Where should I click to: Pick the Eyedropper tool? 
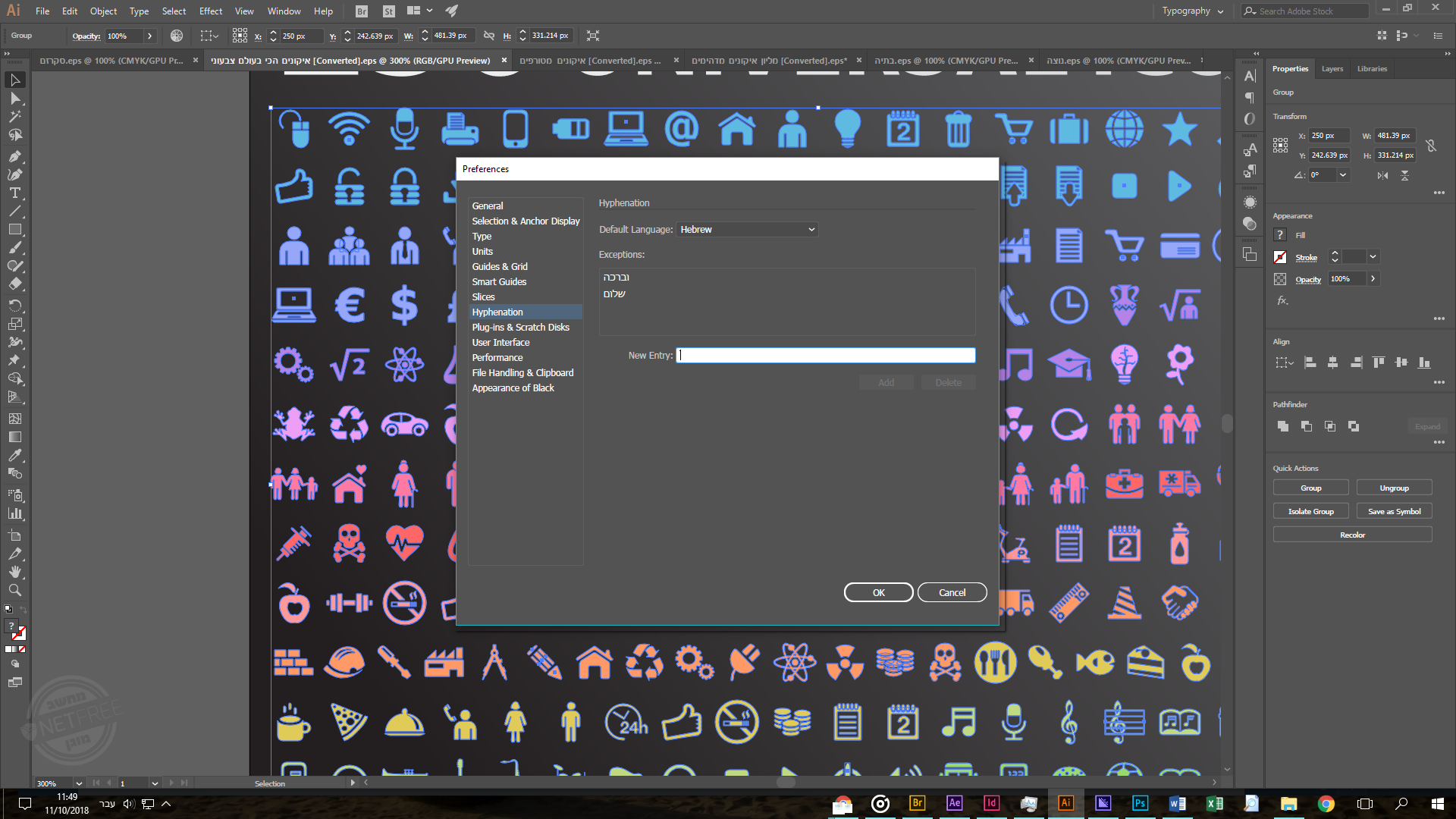(14, 456)
